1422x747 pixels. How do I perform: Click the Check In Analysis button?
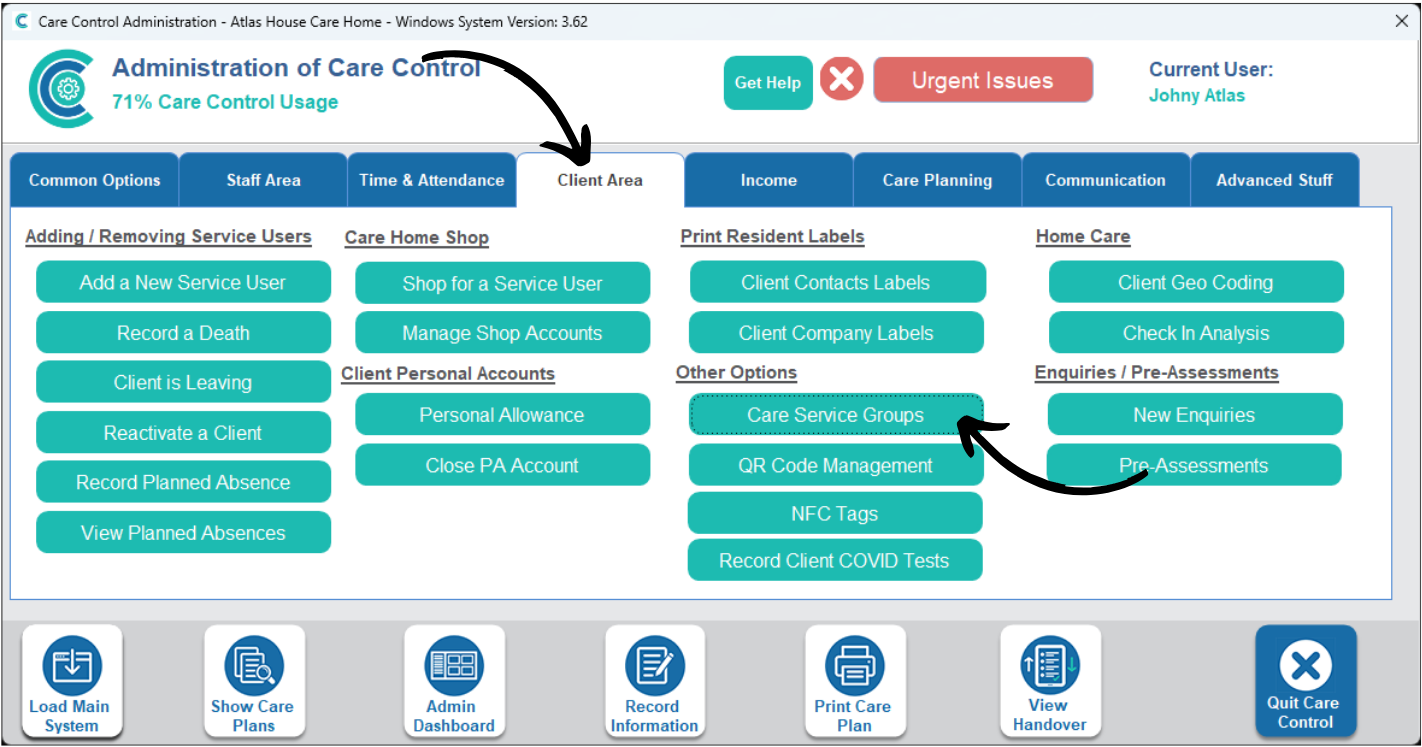[1196, 333]
